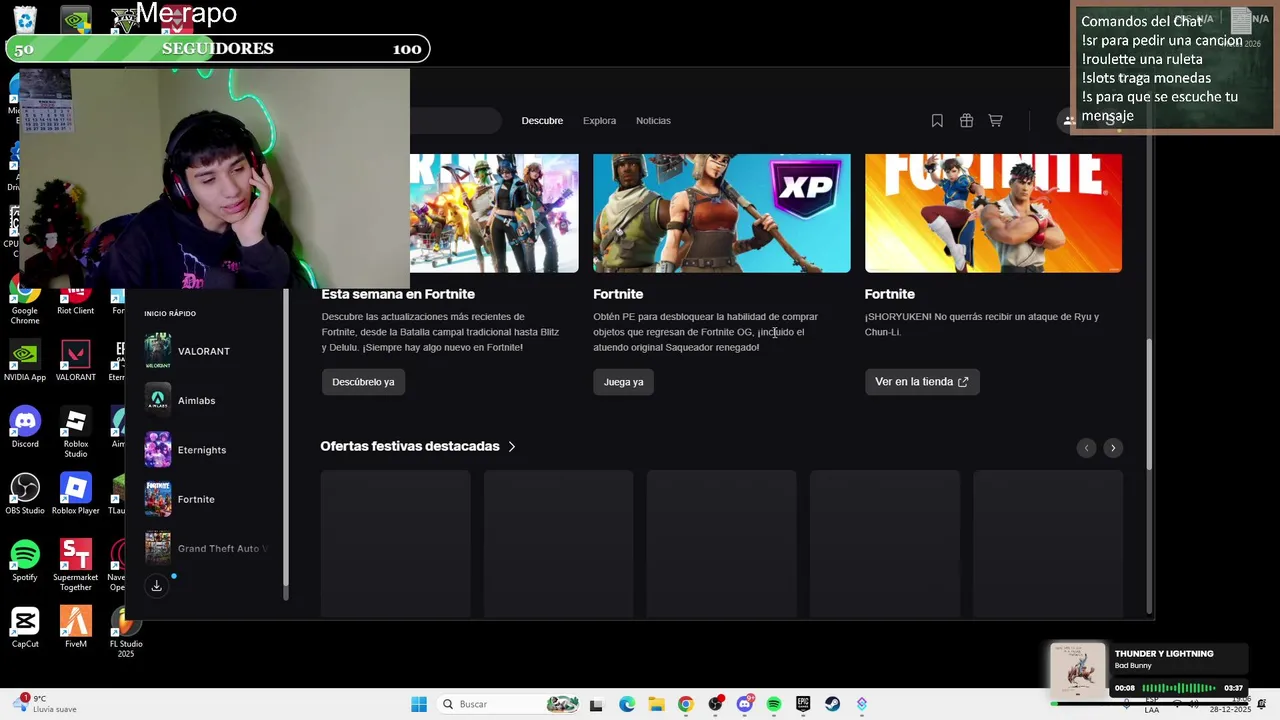Open the gift redeem icon in Epic header
Image resolution: width=1280 pixels, height=720 pixels.
coord(966,121)
